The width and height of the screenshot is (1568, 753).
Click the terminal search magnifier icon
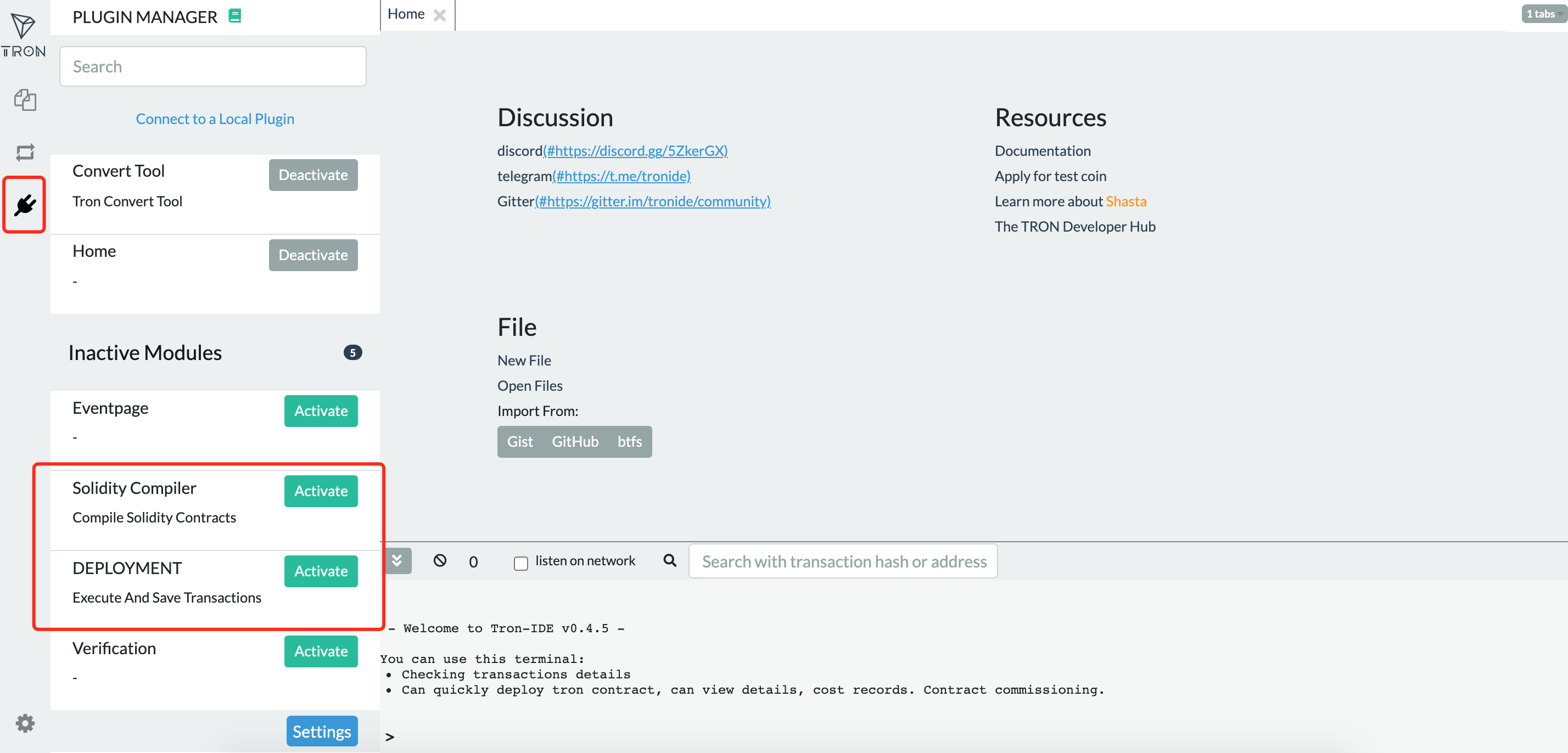[670, 560]
